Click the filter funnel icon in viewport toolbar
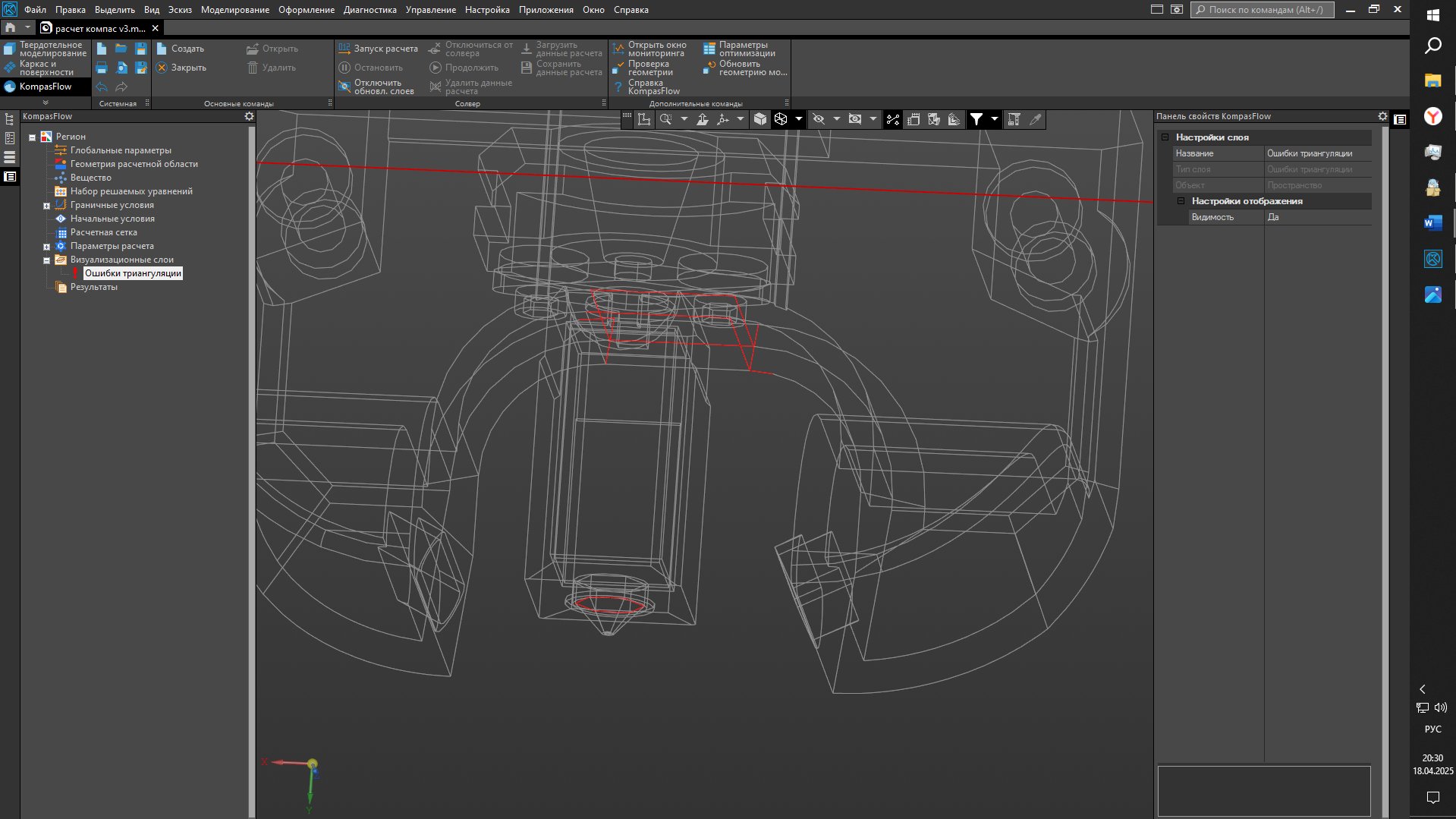1456x819 pixels. coord(976,119)
